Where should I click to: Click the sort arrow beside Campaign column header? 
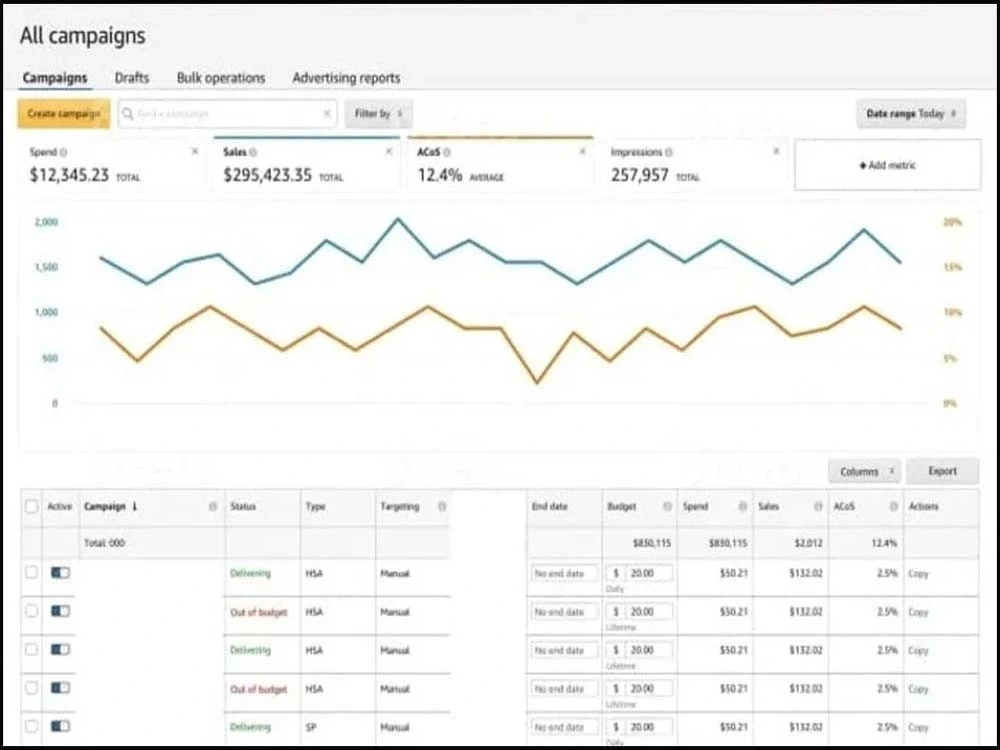click(x=135, y=506)
